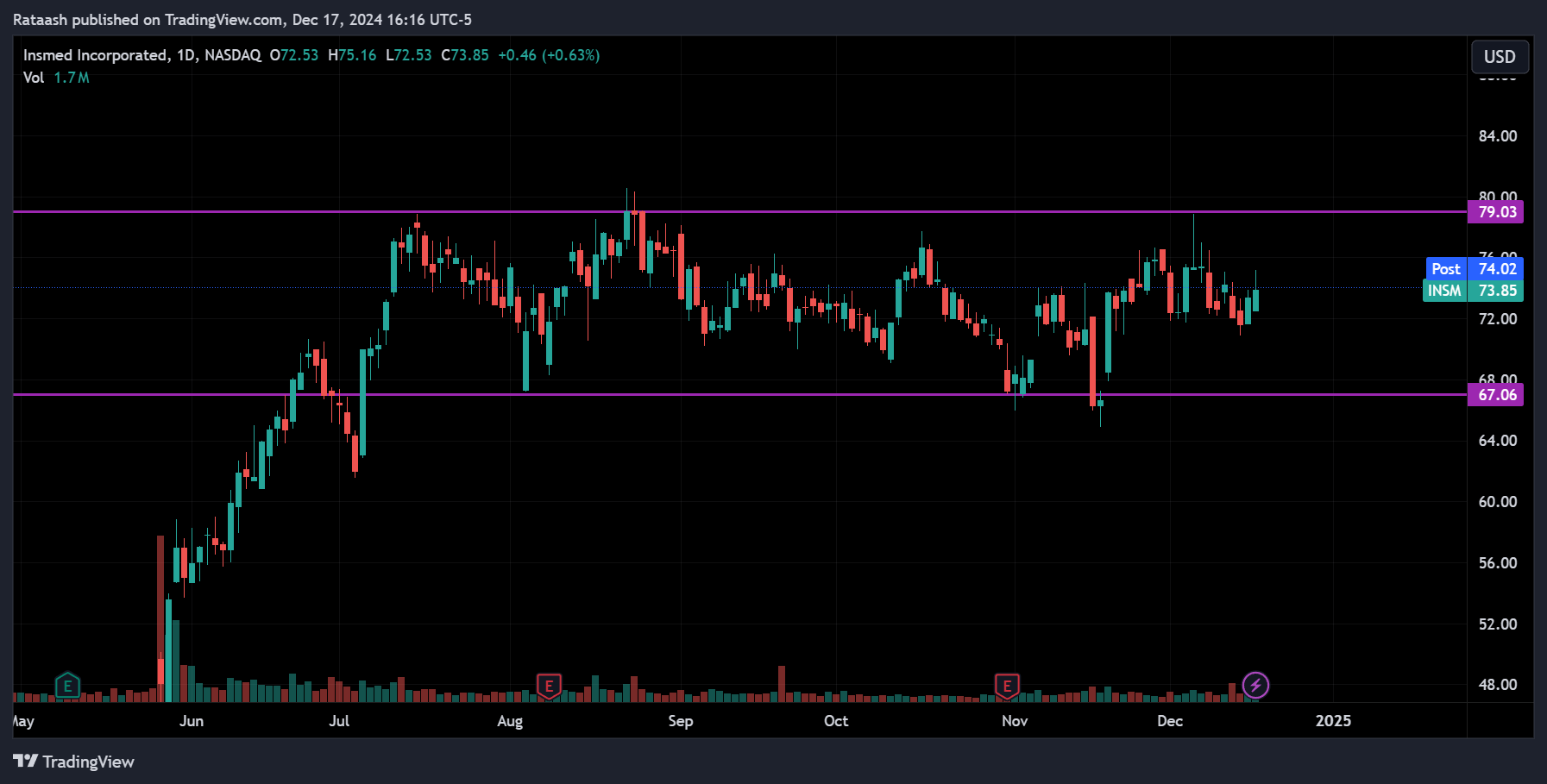The width and height of the screenshot is (1547, 784).
Task: Click the May earnings E marker
Action: click(x=67, y=687)
